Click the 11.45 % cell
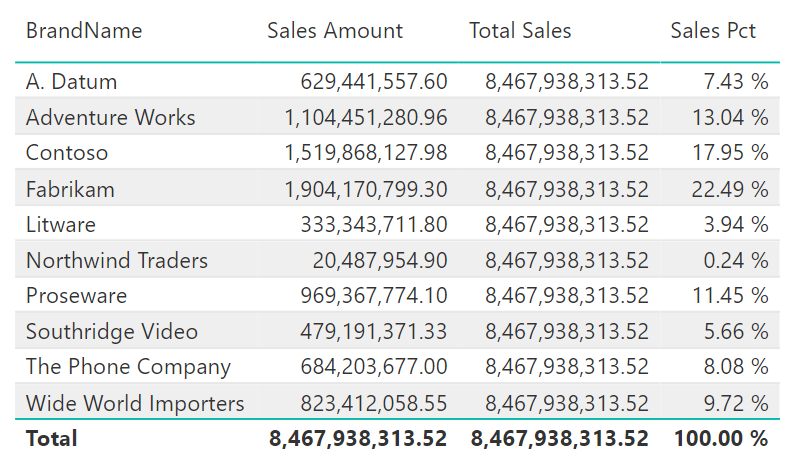 tap(731, 296)
